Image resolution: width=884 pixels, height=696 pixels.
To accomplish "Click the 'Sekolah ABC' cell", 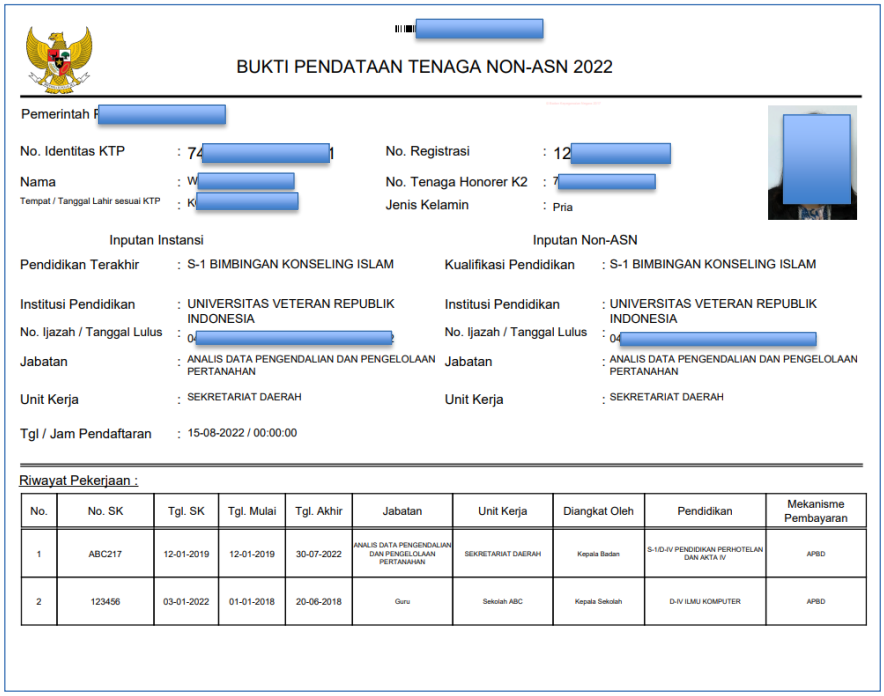I will point(502,602).
